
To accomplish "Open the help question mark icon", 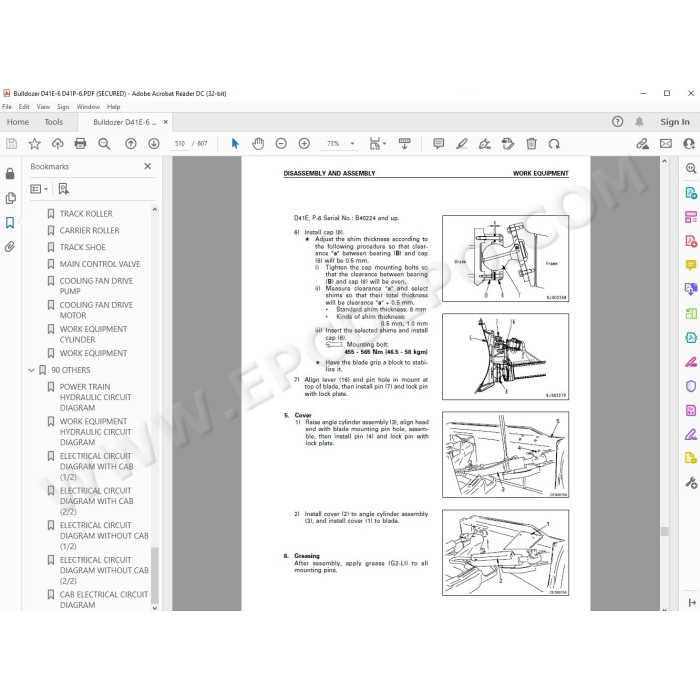I will (x=617, y=122).
